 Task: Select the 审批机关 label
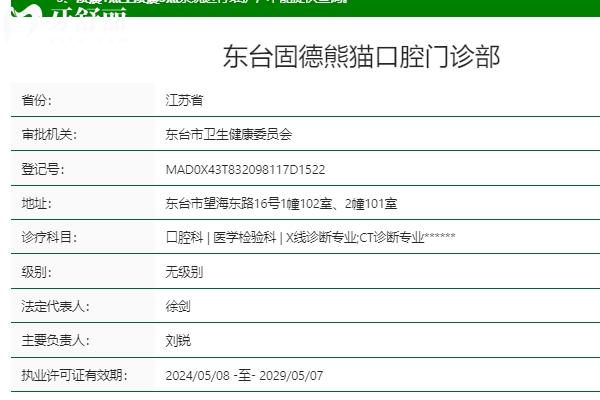49,134
